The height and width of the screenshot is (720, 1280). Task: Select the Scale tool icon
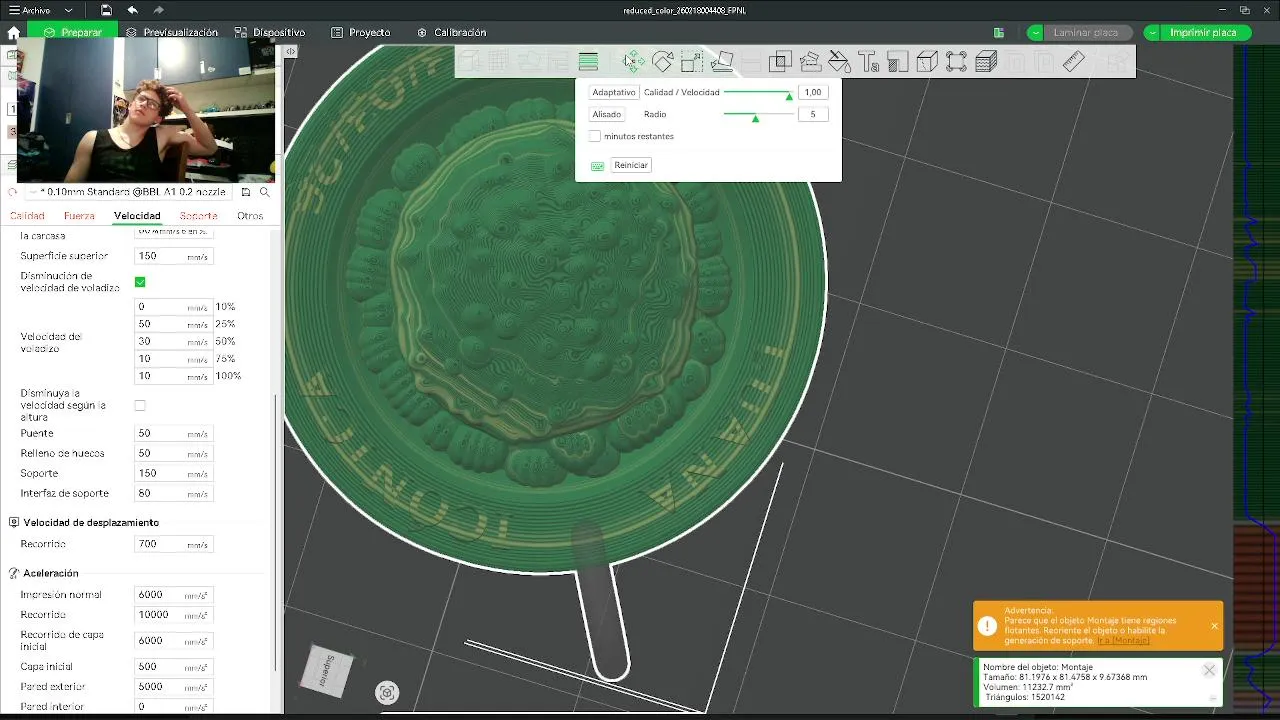pyautogui.click(x=692, y=62)
